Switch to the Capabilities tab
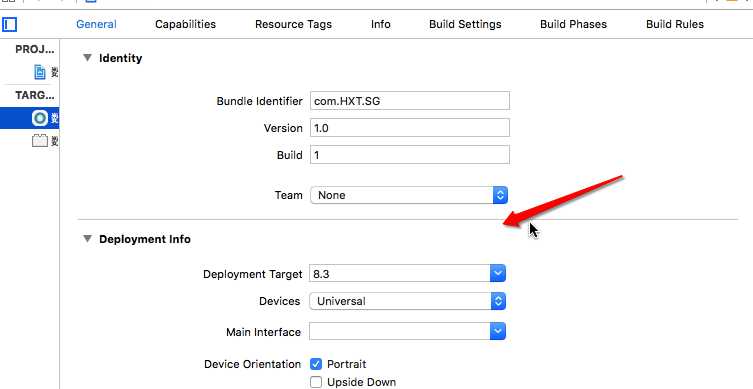This screenshot has width=753, height=389. click(x=185, y=24)
